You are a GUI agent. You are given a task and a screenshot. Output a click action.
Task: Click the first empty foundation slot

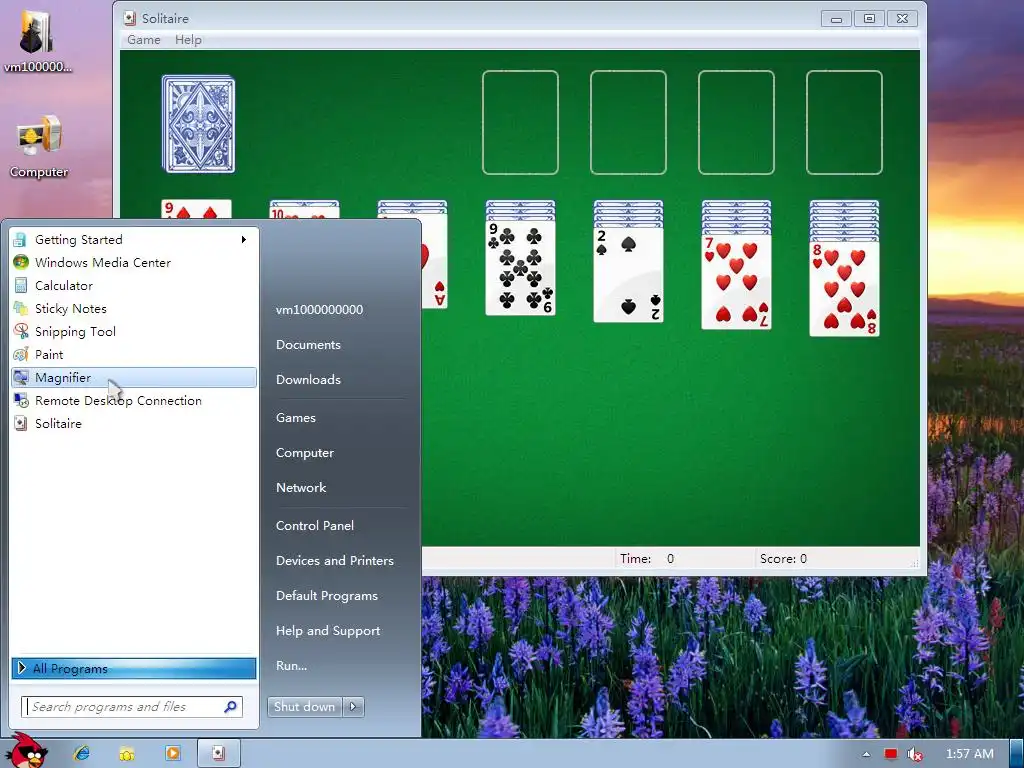click(520, 123)
